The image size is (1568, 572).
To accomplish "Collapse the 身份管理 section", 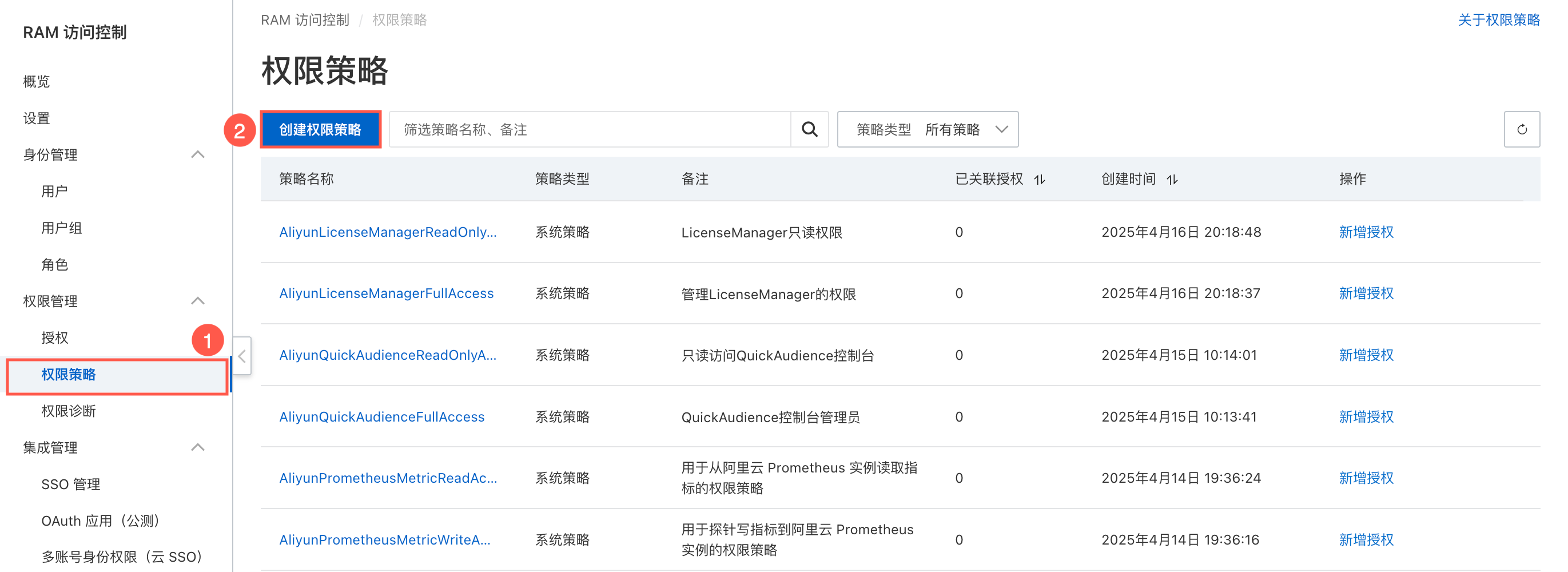I will [x=197, y=154].
